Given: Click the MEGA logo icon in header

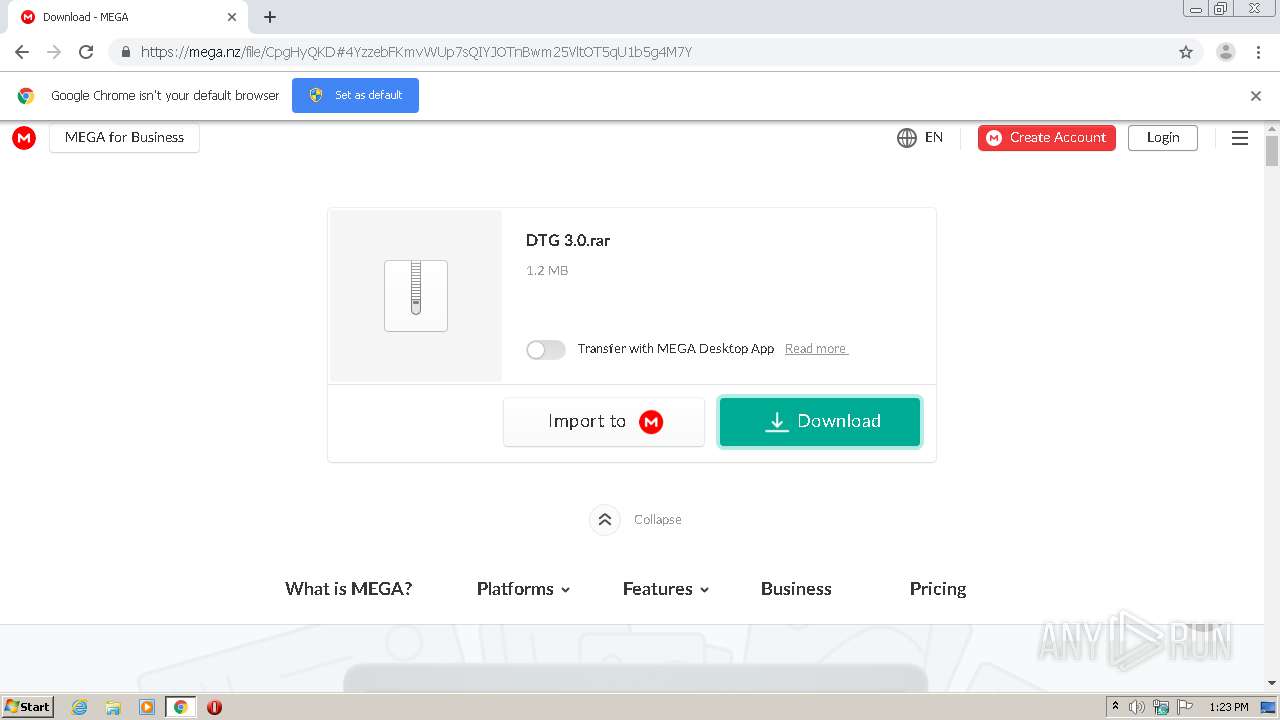Looking at the screenshot, I should click(x=24, y=138).
